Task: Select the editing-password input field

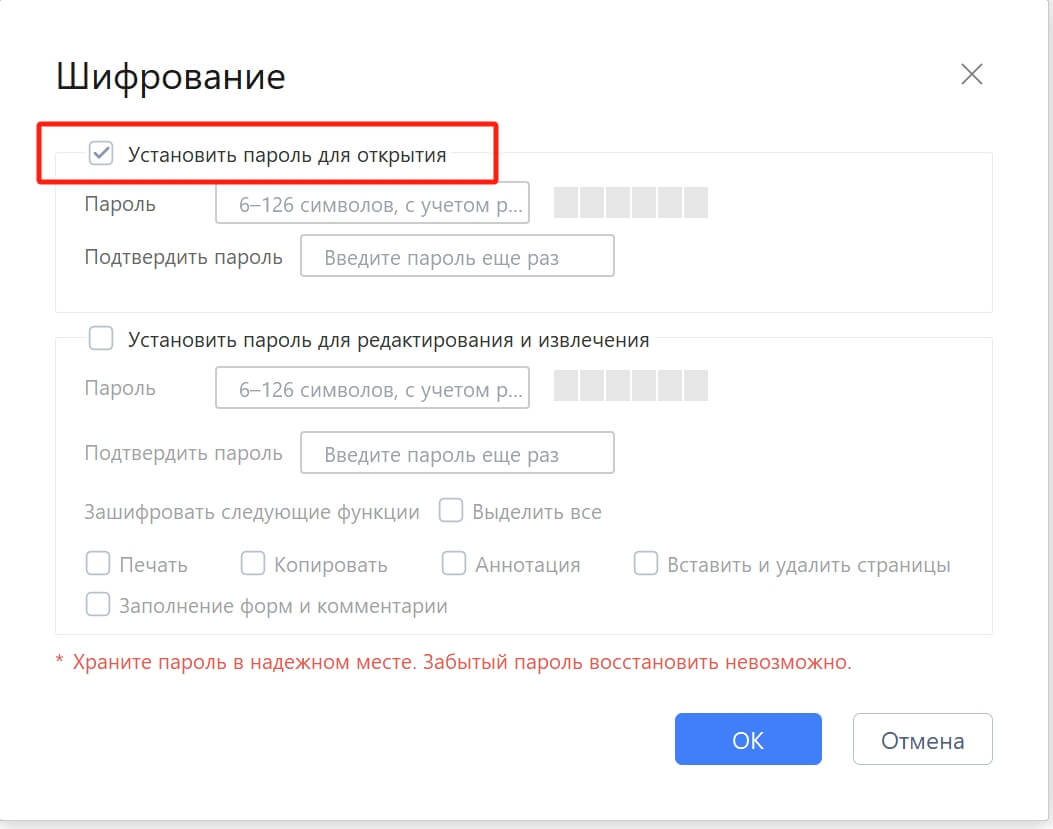Action: coord(372,388)
